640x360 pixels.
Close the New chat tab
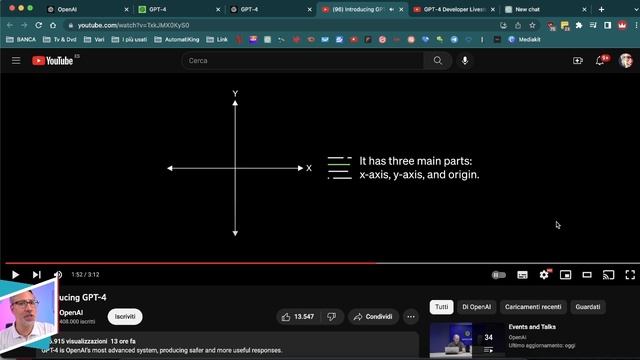pyautogui.click(x=584, y=9)
